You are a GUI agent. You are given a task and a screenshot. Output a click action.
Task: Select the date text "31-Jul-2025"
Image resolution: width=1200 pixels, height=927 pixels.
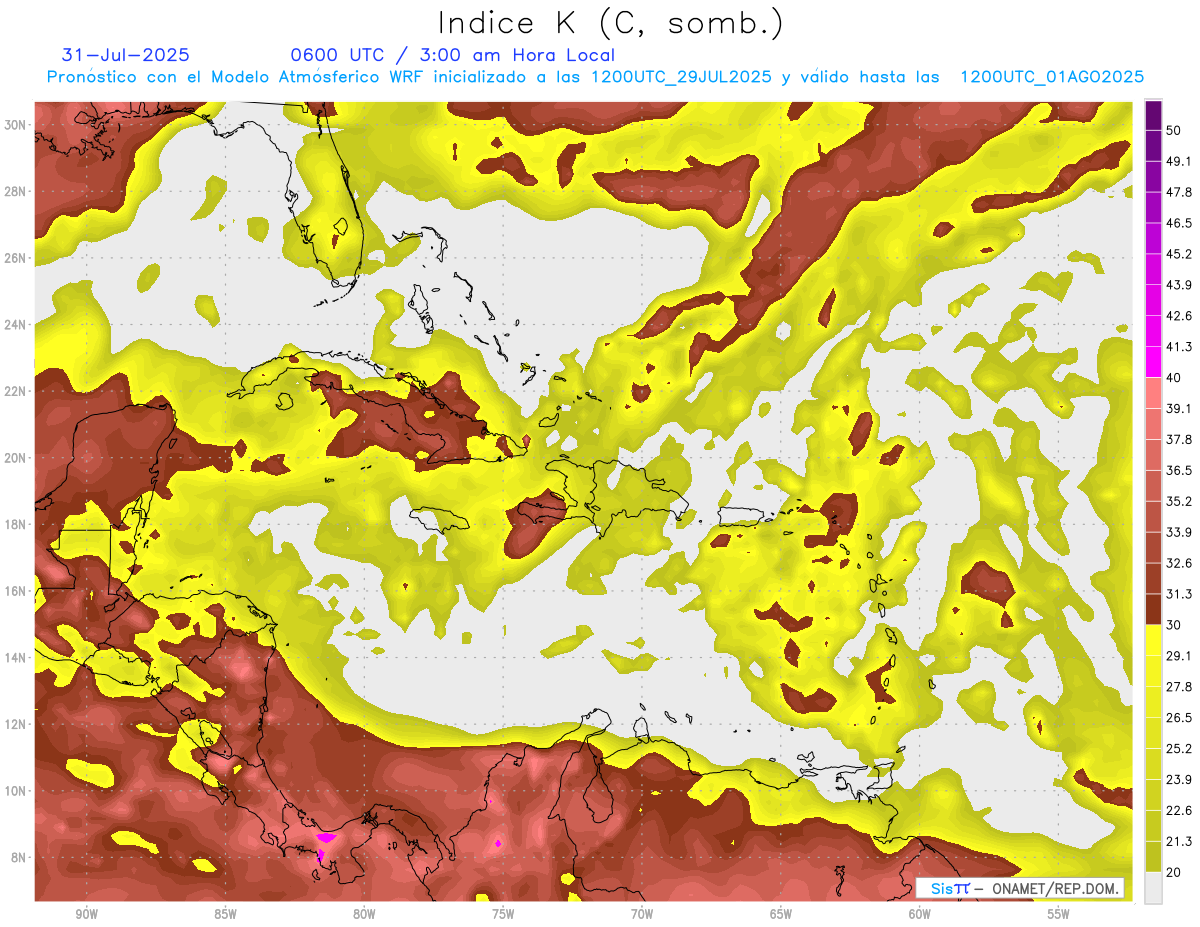pos(126,55)
